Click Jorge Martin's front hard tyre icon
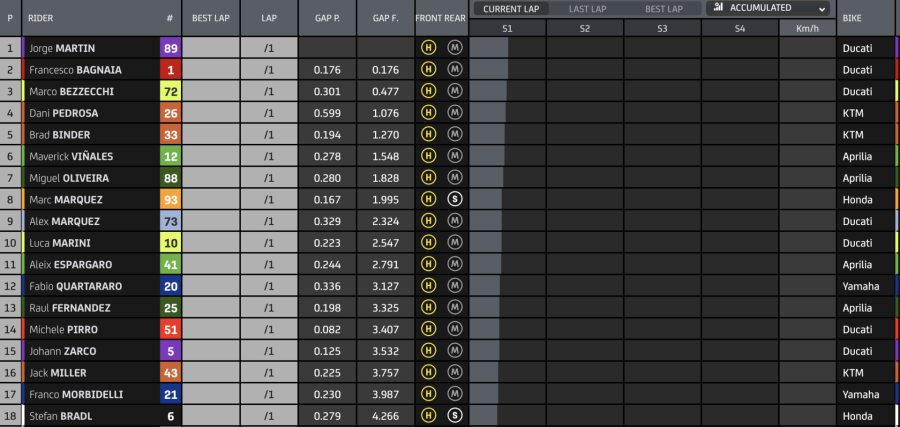The width and height of the screenshot is (900, 427). tap(428, 48)
